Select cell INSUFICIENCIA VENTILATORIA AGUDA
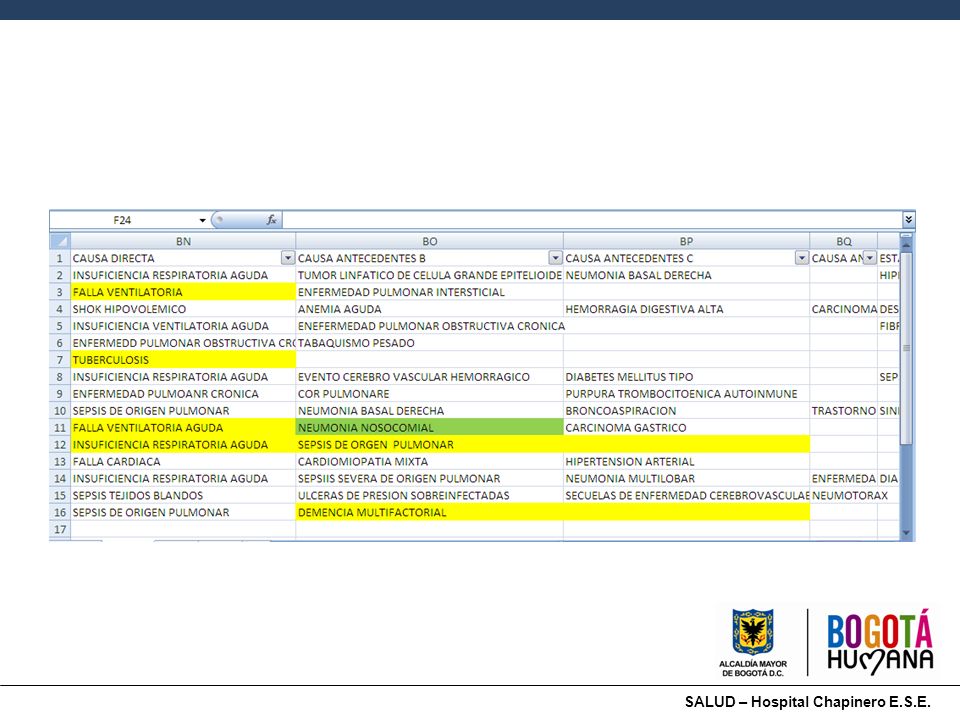The width and height of the screenshot is (960, 720). point(183,326)
